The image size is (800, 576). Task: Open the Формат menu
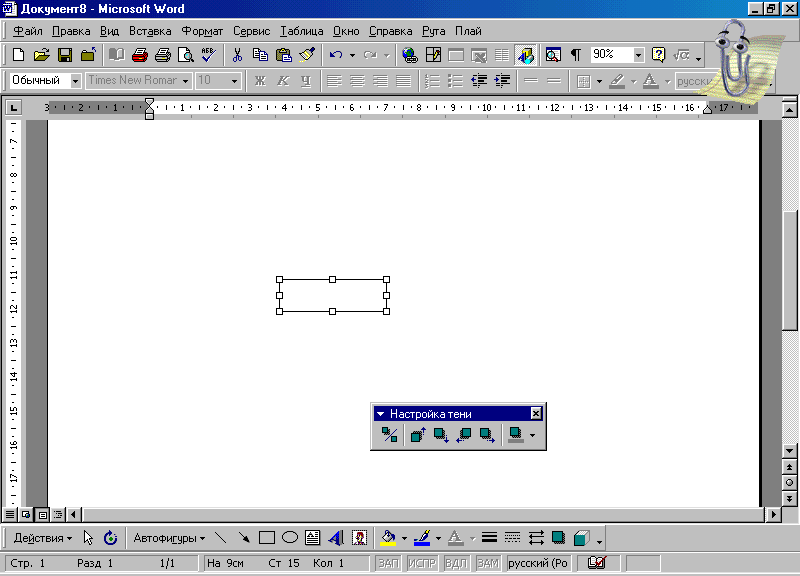click(x=203, y=31)
